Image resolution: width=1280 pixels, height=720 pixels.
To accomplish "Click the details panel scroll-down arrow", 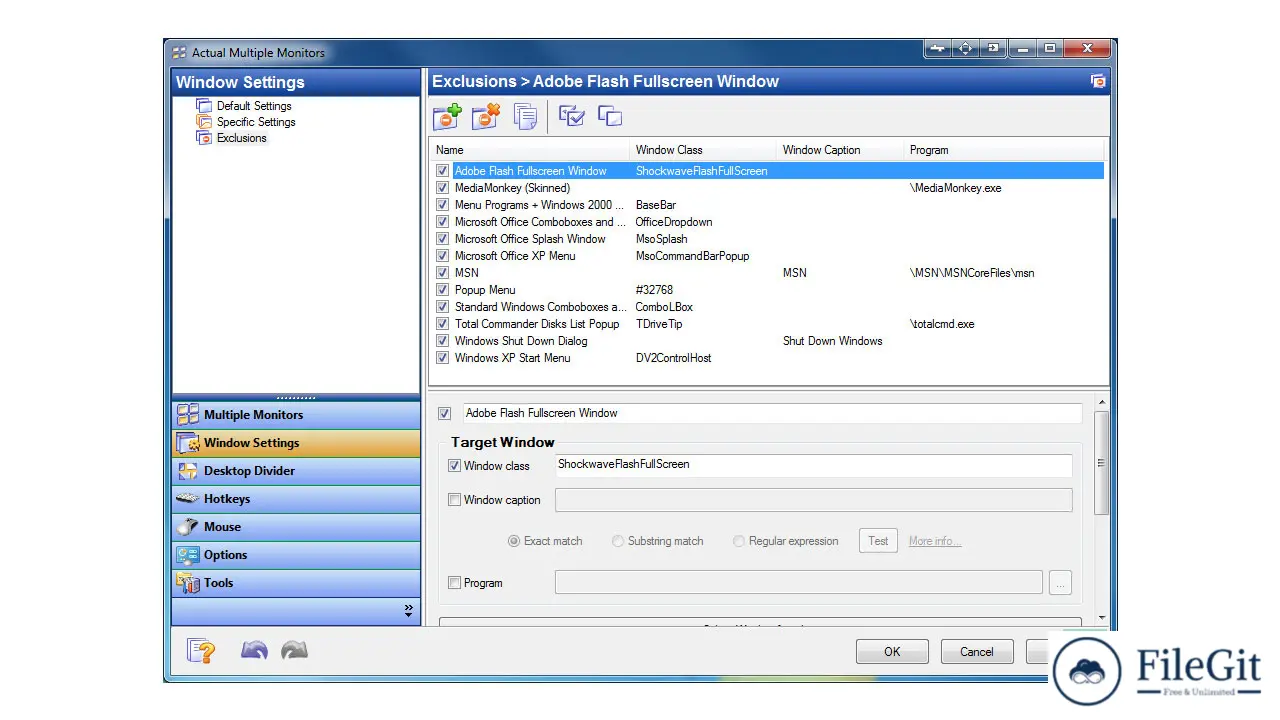I will coord(1102,619).
